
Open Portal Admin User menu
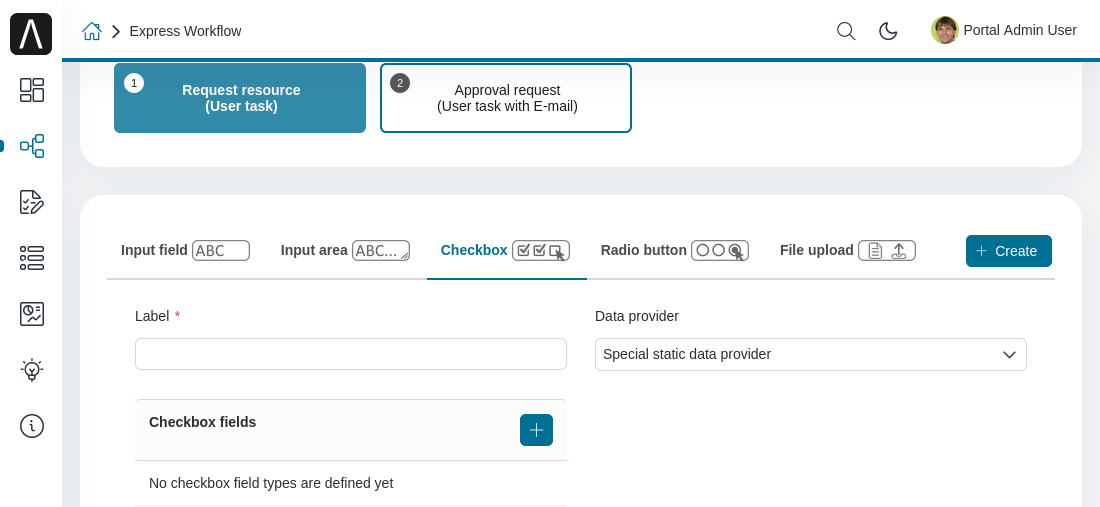pyautogui.click(x=1003, y=30)
